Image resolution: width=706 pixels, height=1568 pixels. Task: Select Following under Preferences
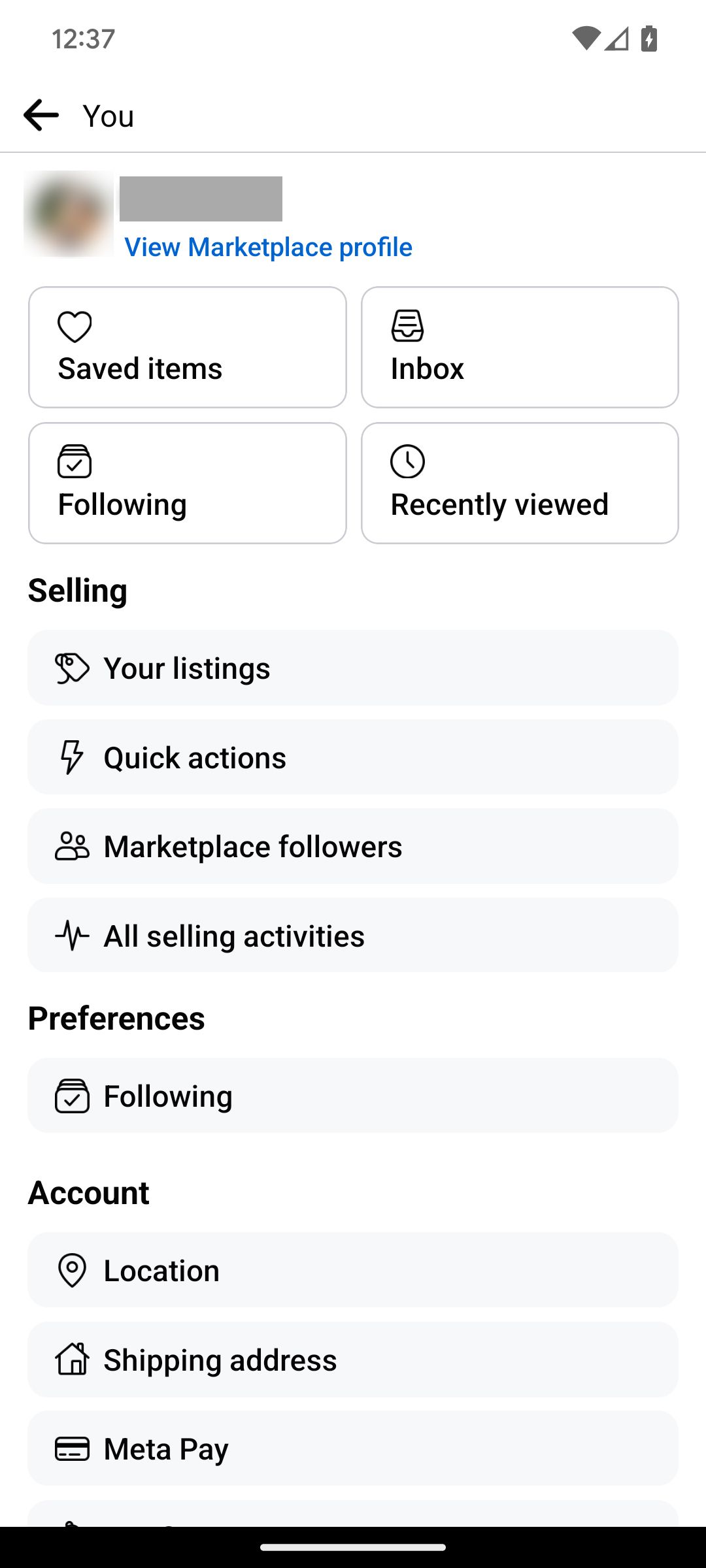353,1096
